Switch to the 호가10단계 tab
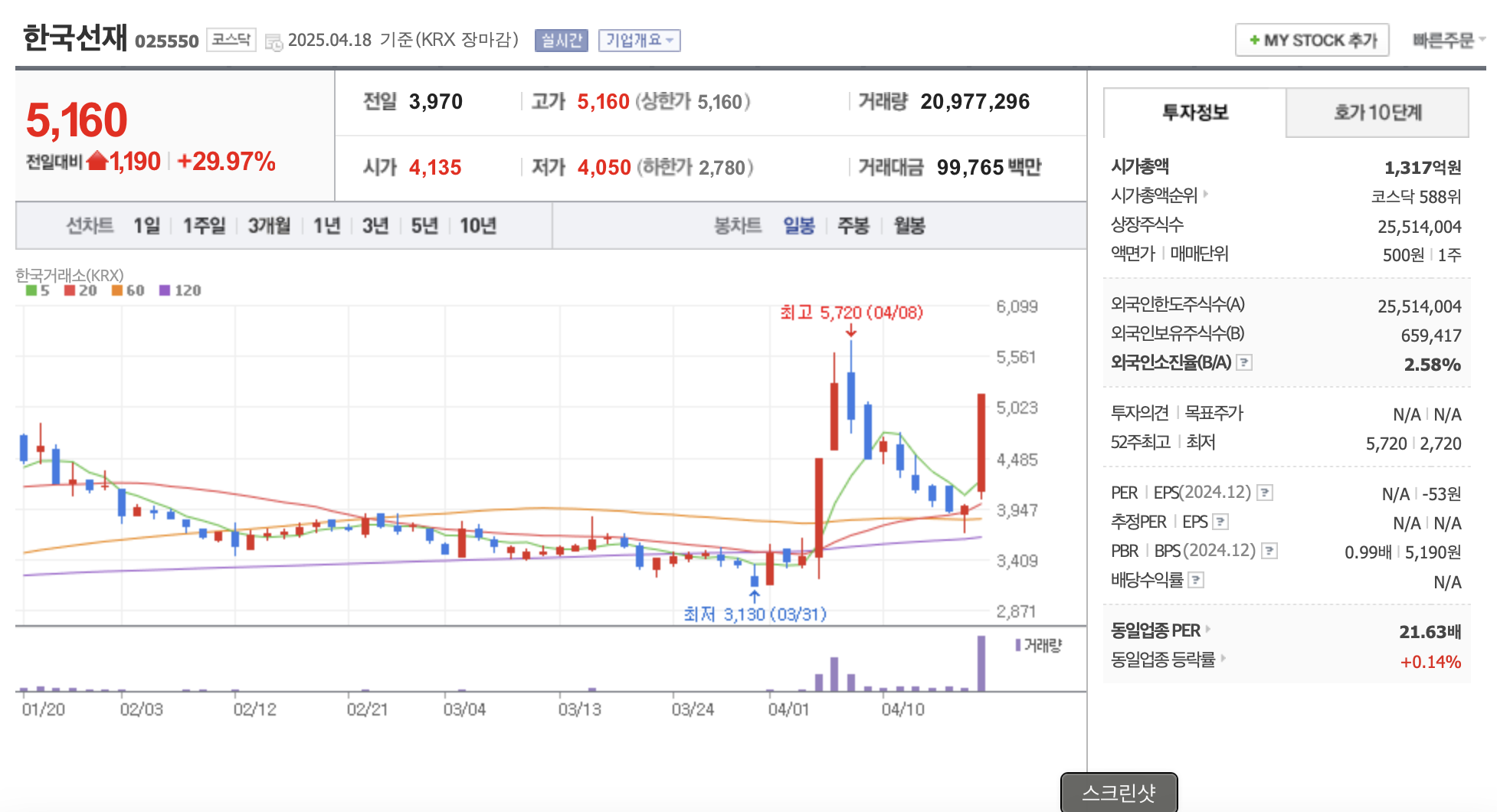 click(1377, 113)
